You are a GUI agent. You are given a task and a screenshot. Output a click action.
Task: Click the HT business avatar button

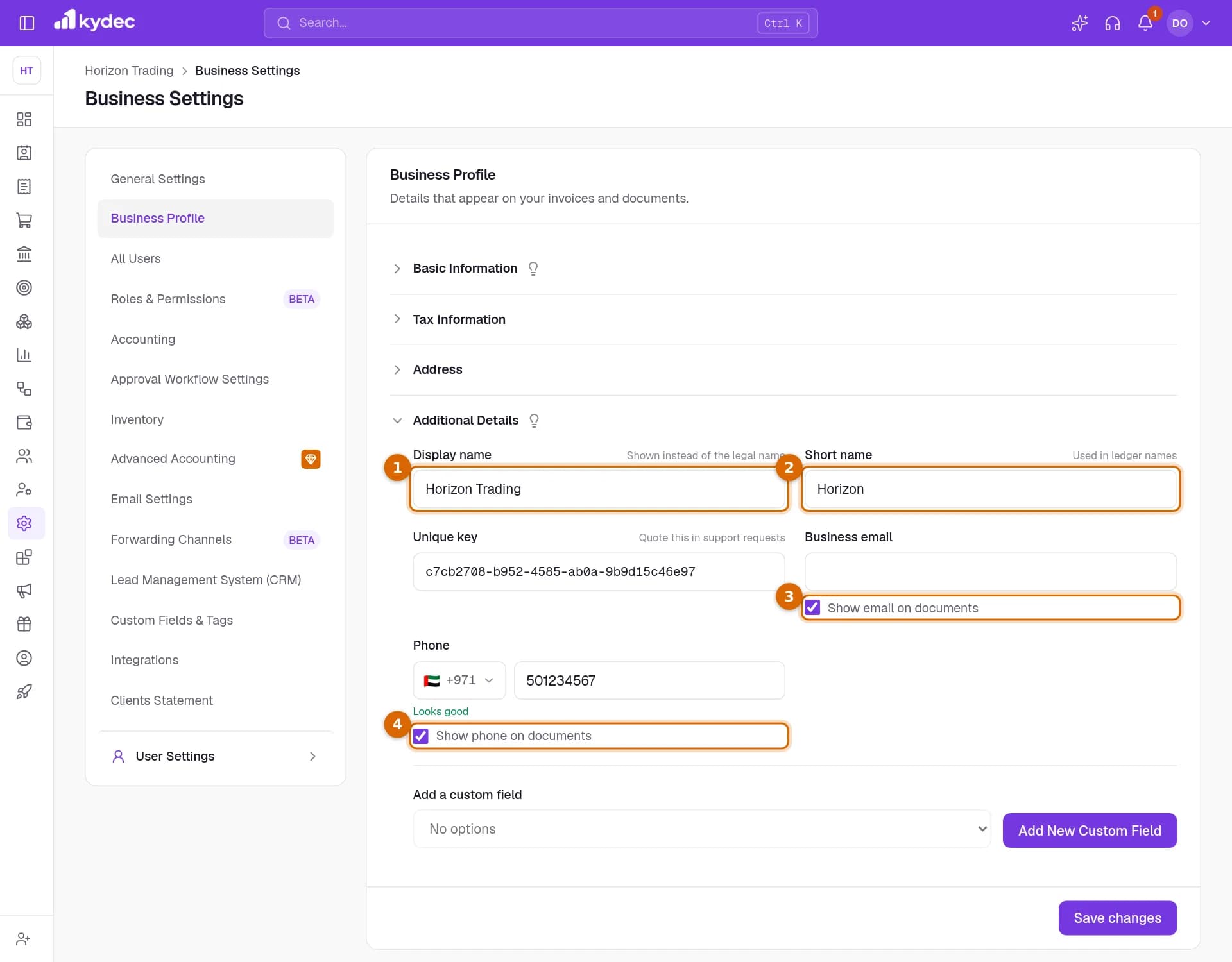(26, 71)
